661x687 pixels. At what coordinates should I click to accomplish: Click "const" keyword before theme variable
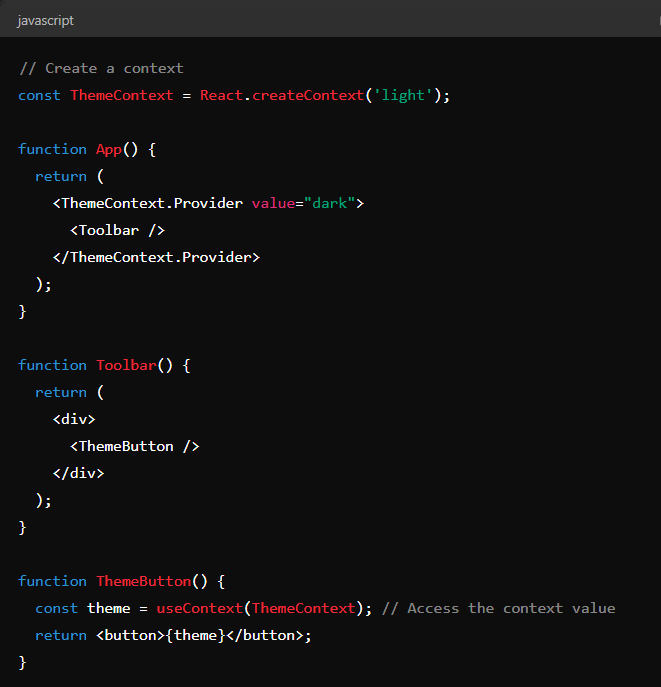click(57, 609)
